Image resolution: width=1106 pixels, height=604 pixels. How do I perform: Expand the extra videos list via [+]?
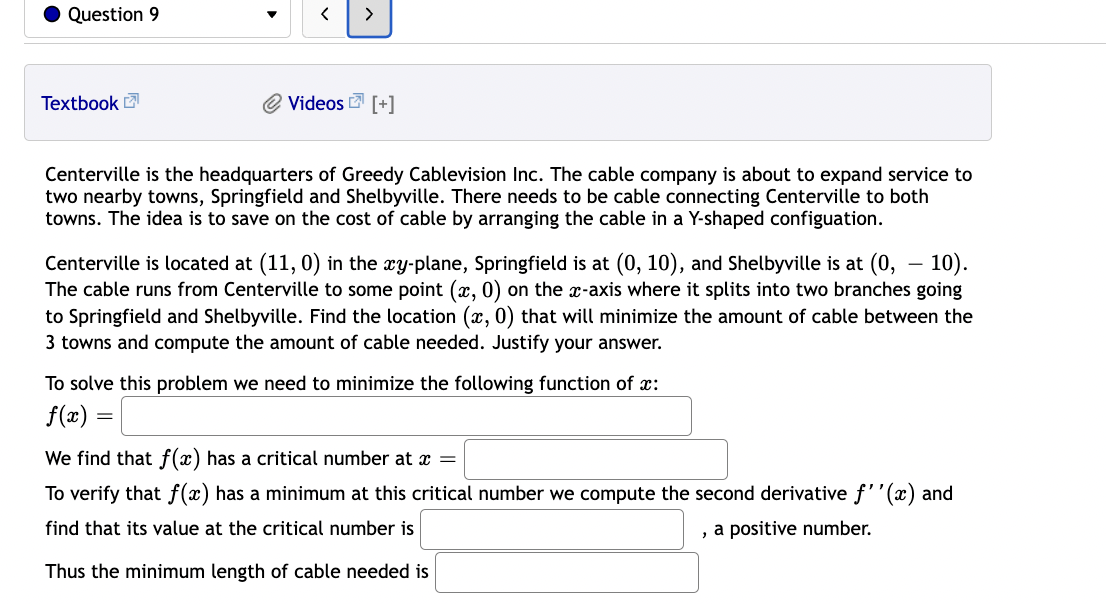click(x=383, y=103)
